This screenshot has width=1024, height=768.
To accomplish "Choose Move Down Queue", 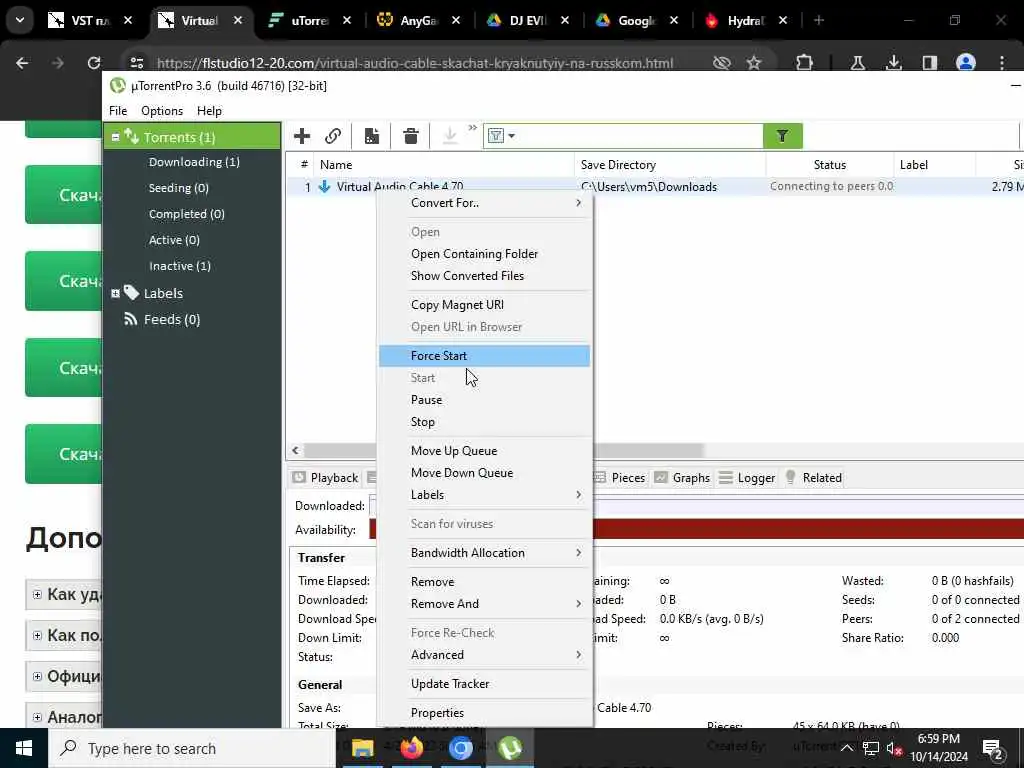I will (x=484, y=473).
